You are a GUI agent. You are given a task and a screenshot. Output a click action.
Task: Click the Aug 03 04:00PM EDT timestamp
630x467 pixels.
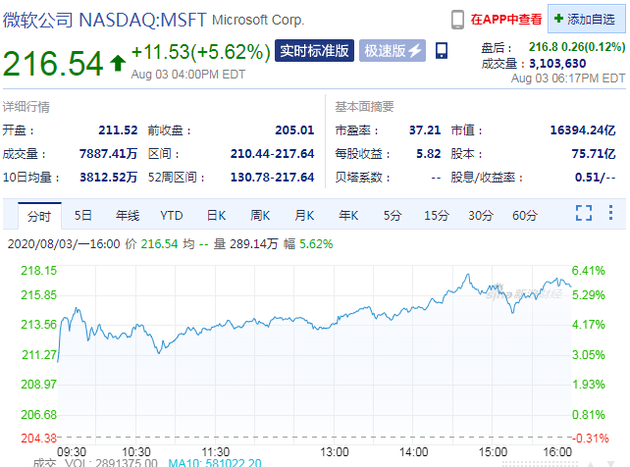click(x=188, y=74)
